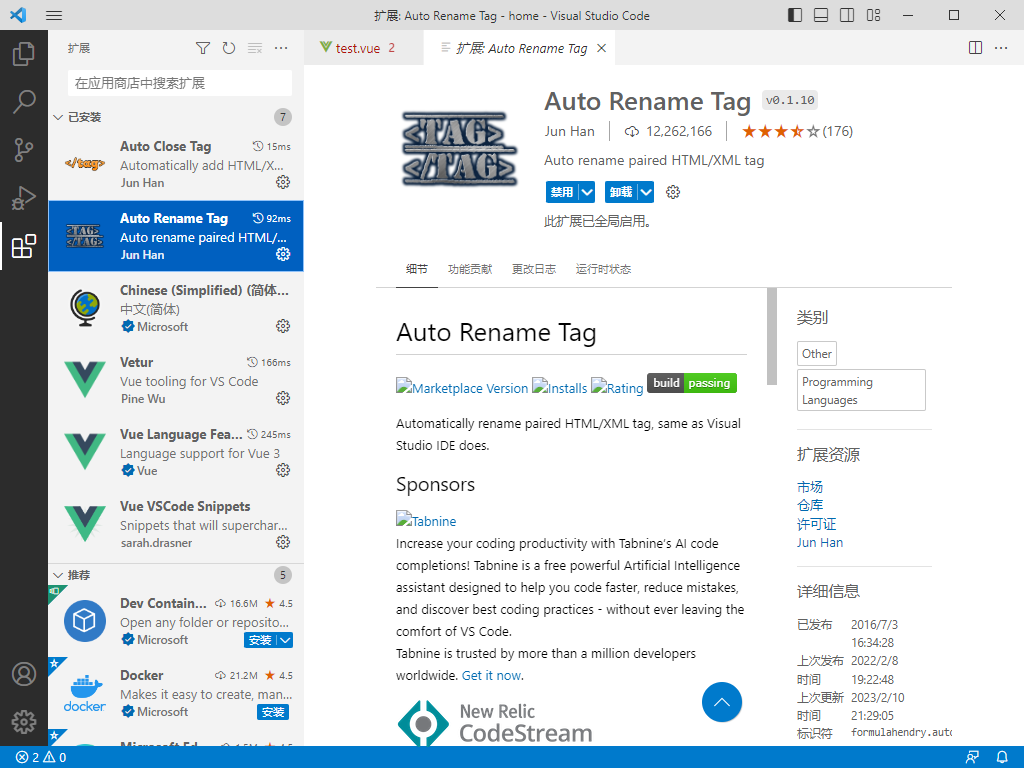The height and width of the screenshot is (768, 1024).
Task: Click the settings gear beside 卸载 button
Action: pyautogui.click(x=673, y=192)
